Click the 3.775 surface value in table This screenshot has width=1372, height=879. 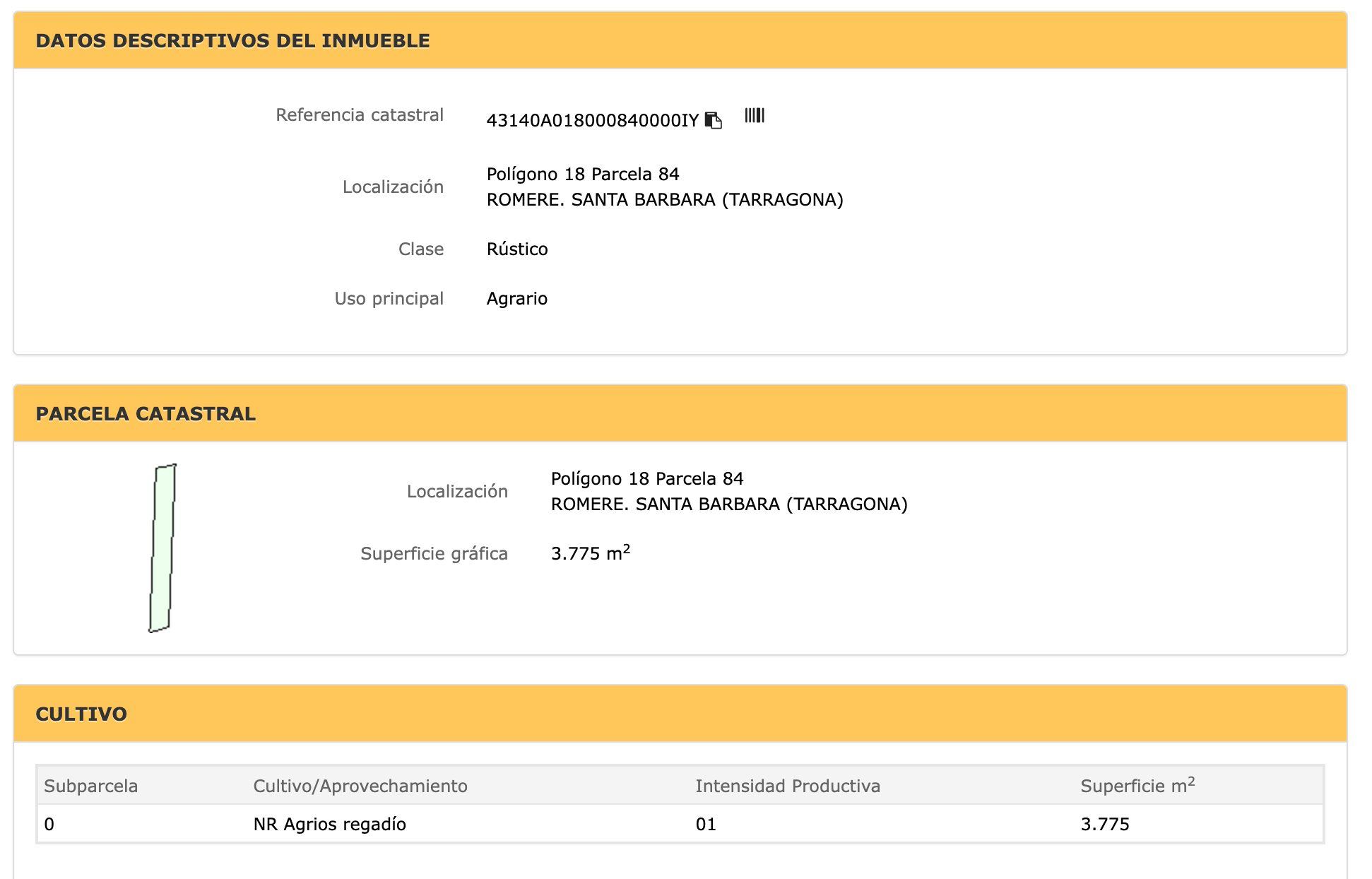click(x=1105, y=825)
